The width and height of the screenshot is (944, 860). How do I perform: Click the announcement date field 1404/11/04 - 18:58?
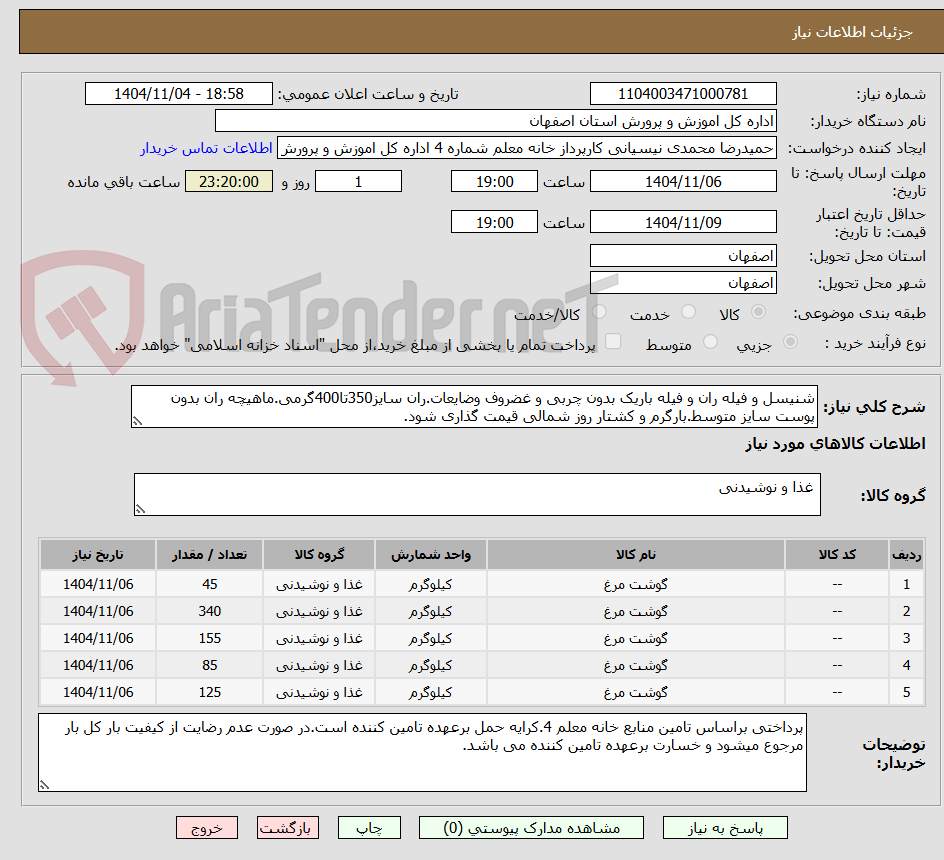(179, 94)
